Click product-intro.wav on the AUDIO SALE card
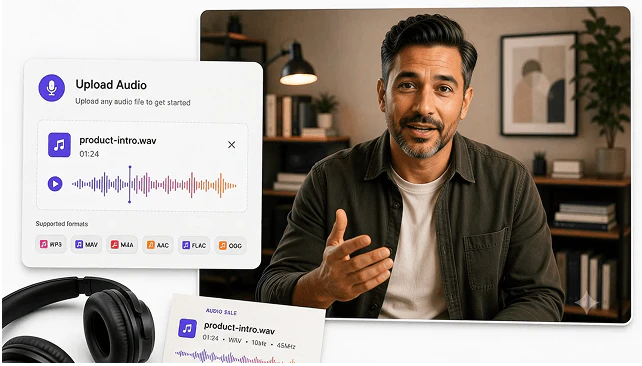This screenshot has height=366, width=642. coord(240,328)
